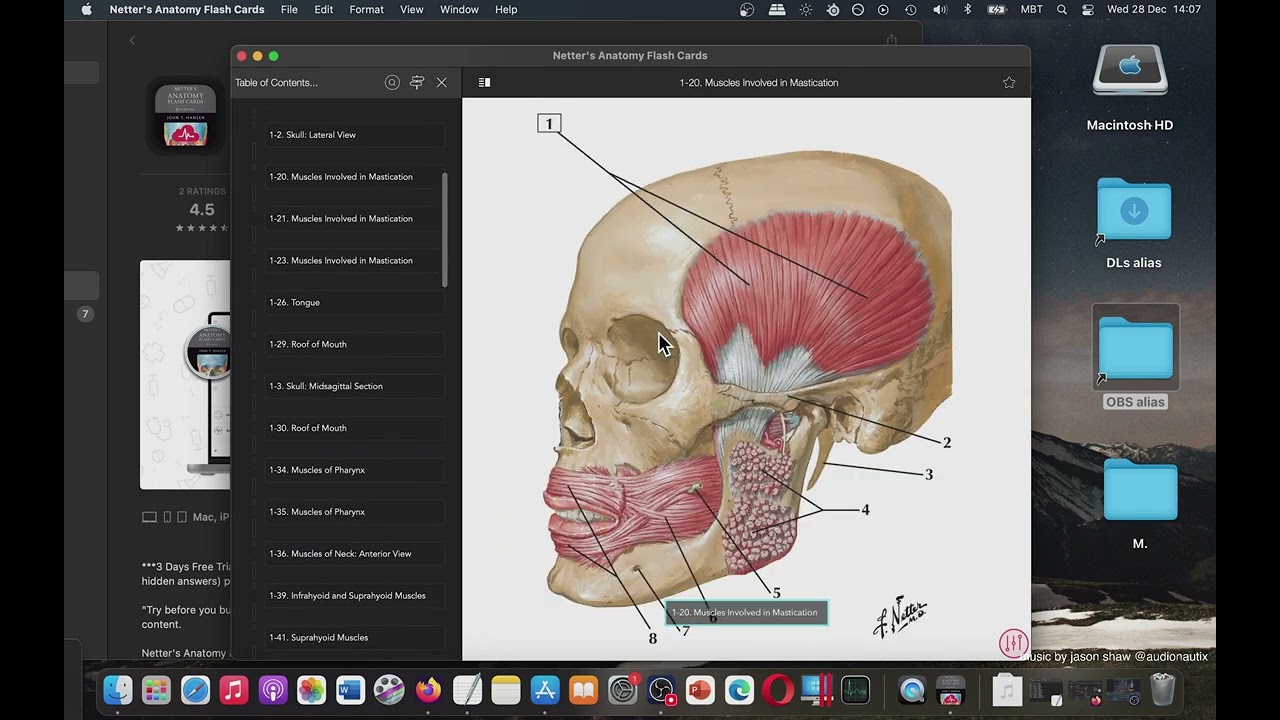Click the table of contents scrollbar
1280x720 pixels.
coord(444,230)
